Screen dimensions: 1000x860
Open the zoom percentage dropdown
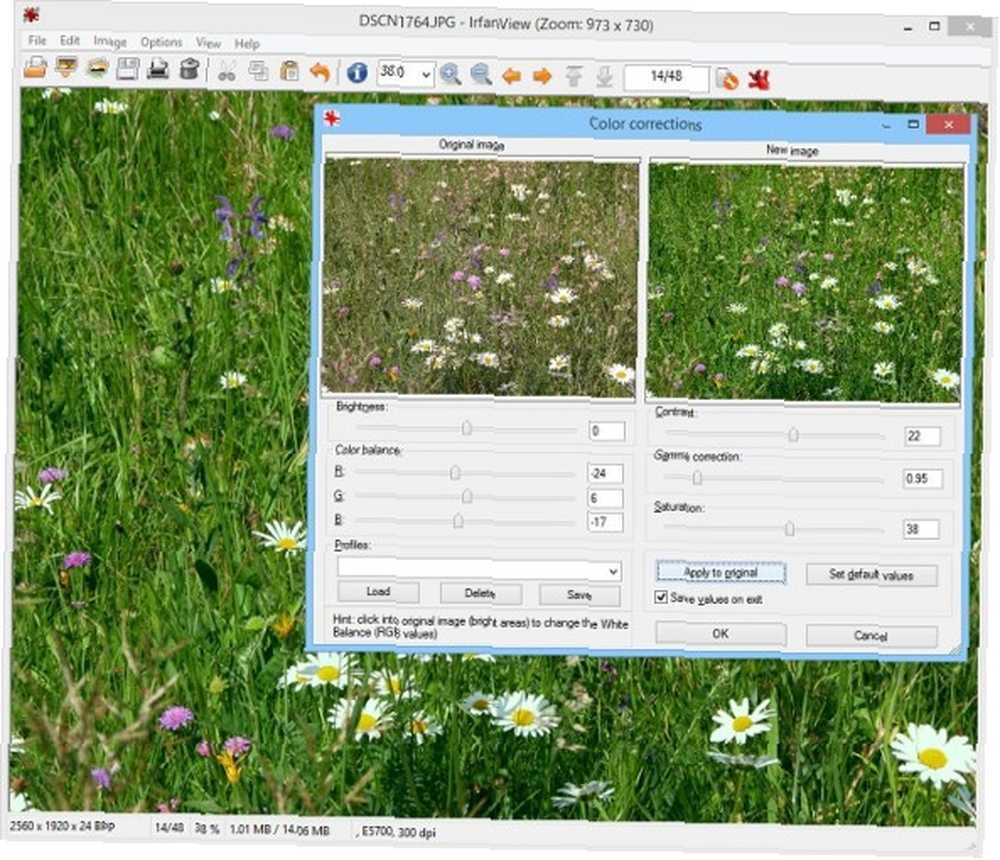pyautogui.click(x=425, y=75)
